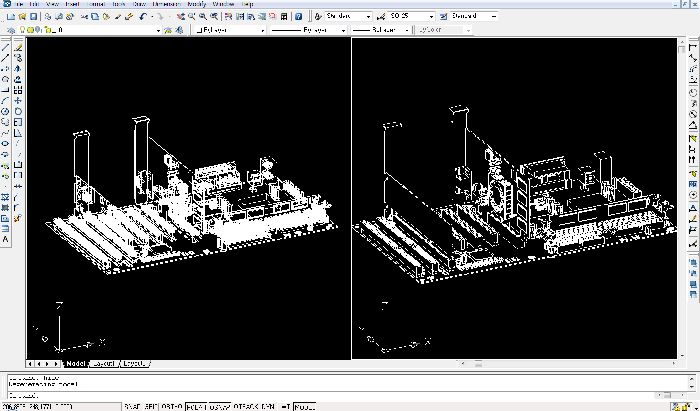This screenshot has width=700, height=411.
Task: Select the Circle tool in Draw toolbar
Action: pyautogui.click(x=5, y=112)
